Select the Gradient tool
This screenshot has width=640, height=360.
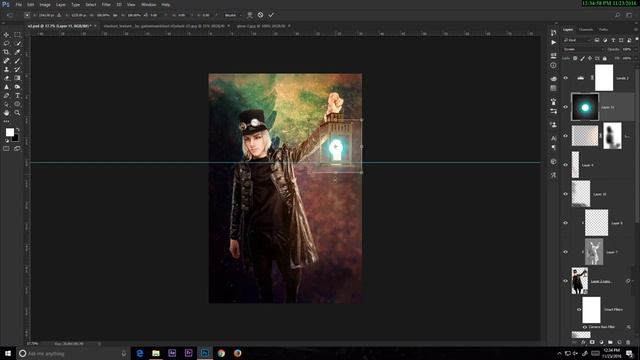(17, 78)
